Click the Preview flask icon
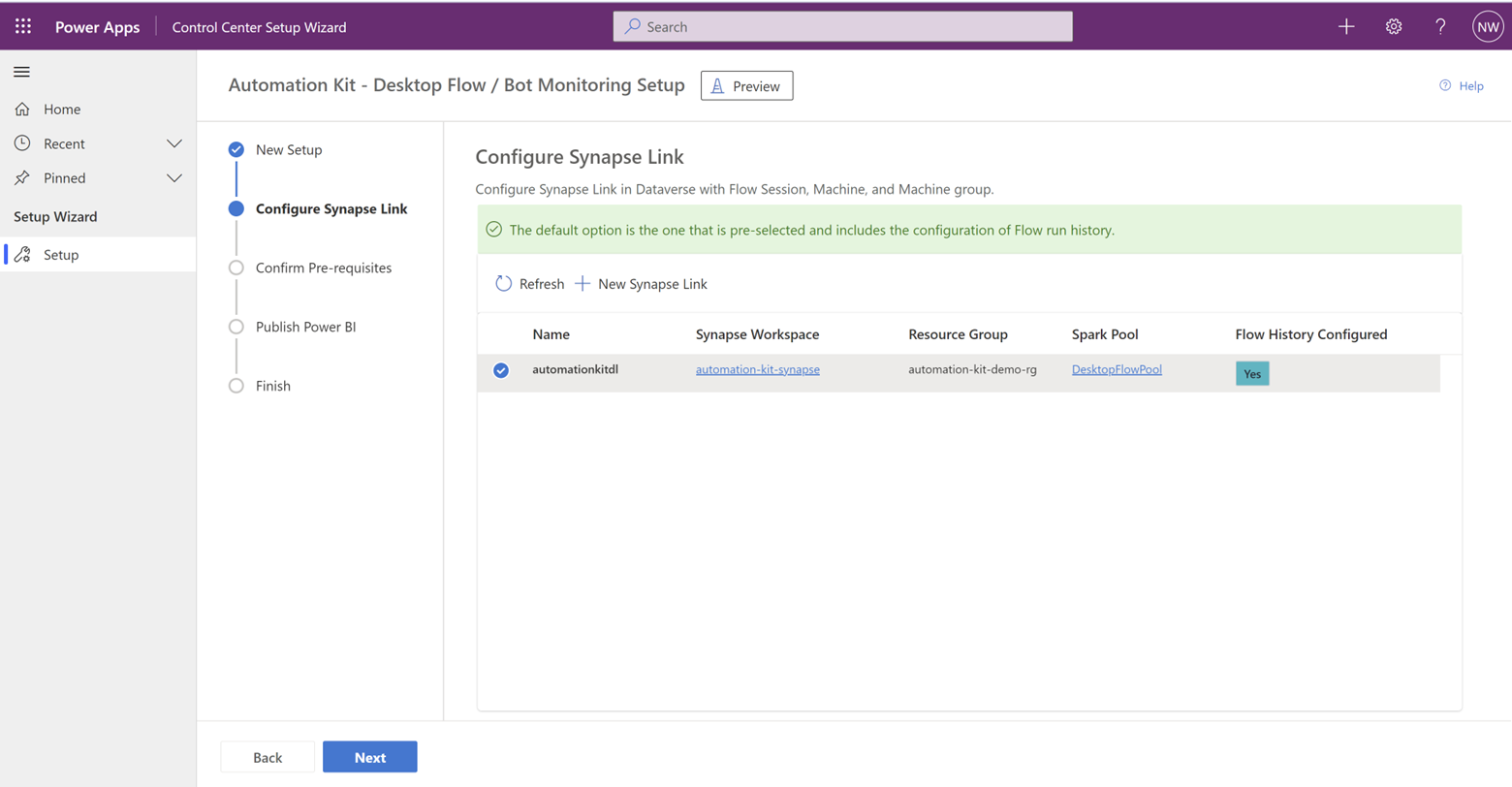Screen dimensions: 1512x787 pos(718,86)
